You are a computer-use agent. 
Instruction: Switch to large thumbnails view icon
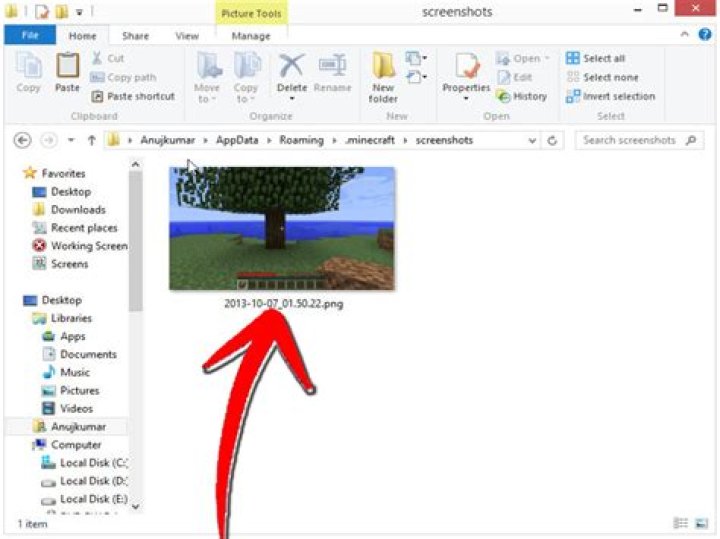(x=701, y=523)
